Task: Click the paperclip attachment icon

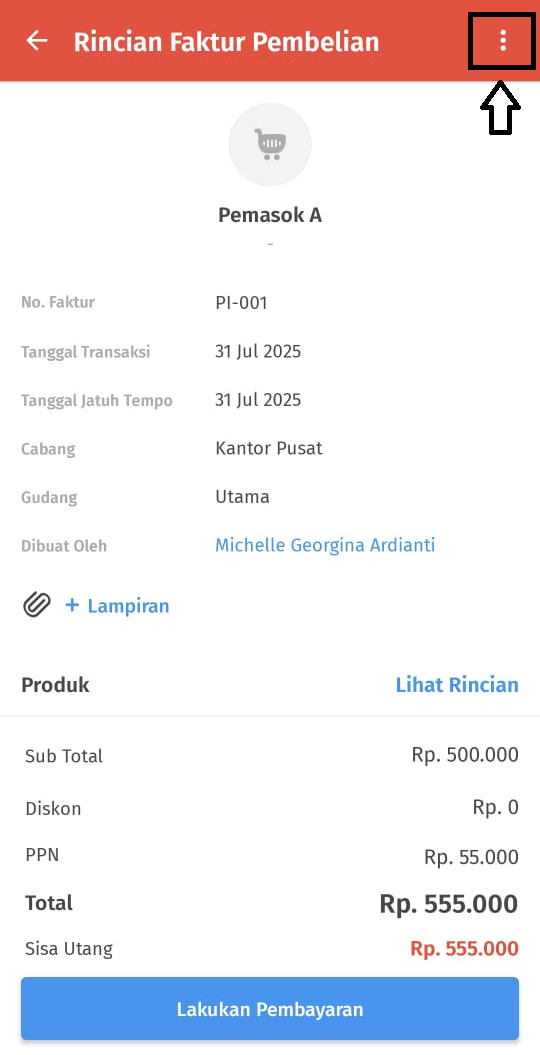Action: [36, 605]
